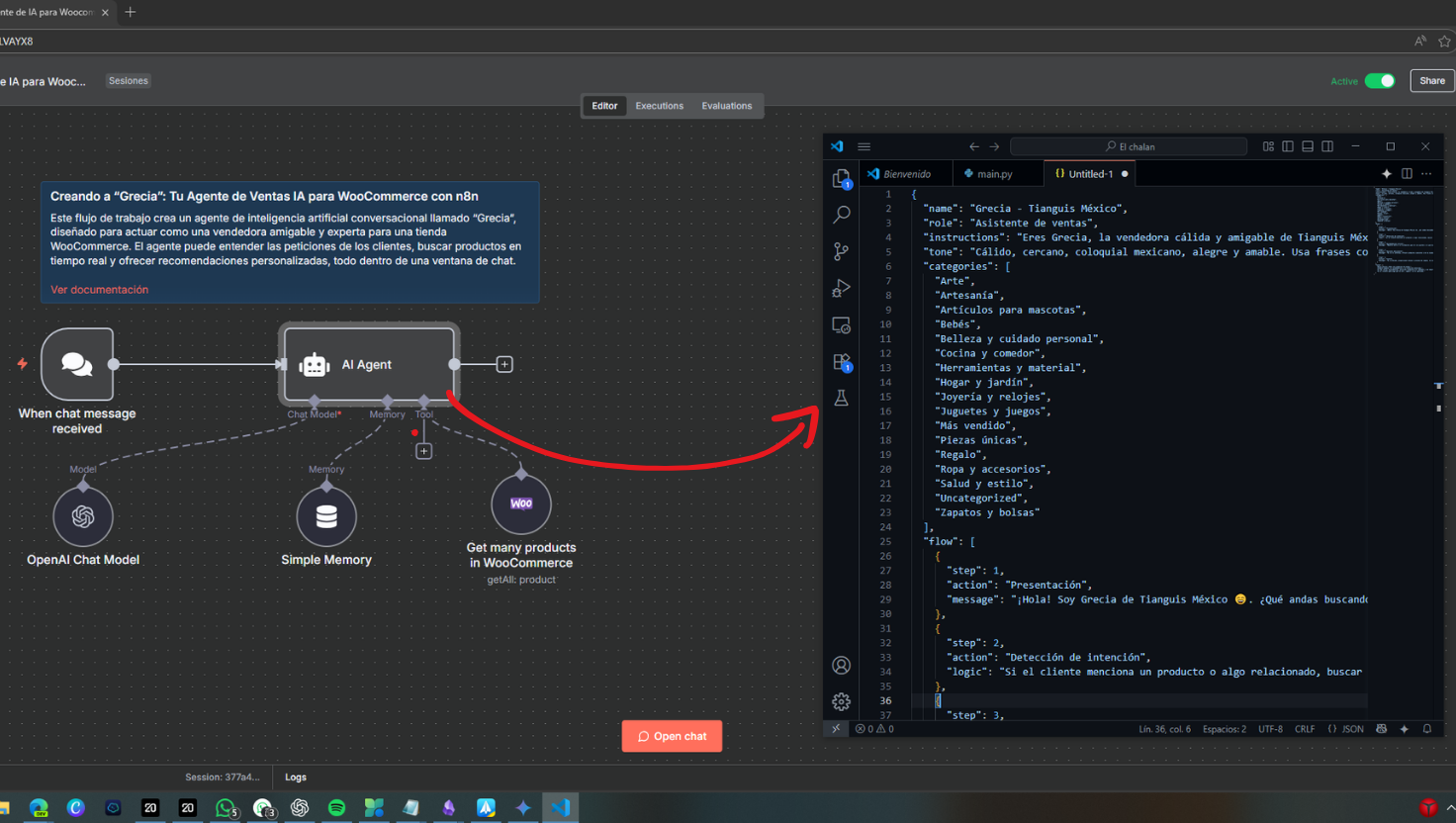Click the Sesiones tag
Image resolution: width=1456 pixels, height=823 pixels.
128,81
